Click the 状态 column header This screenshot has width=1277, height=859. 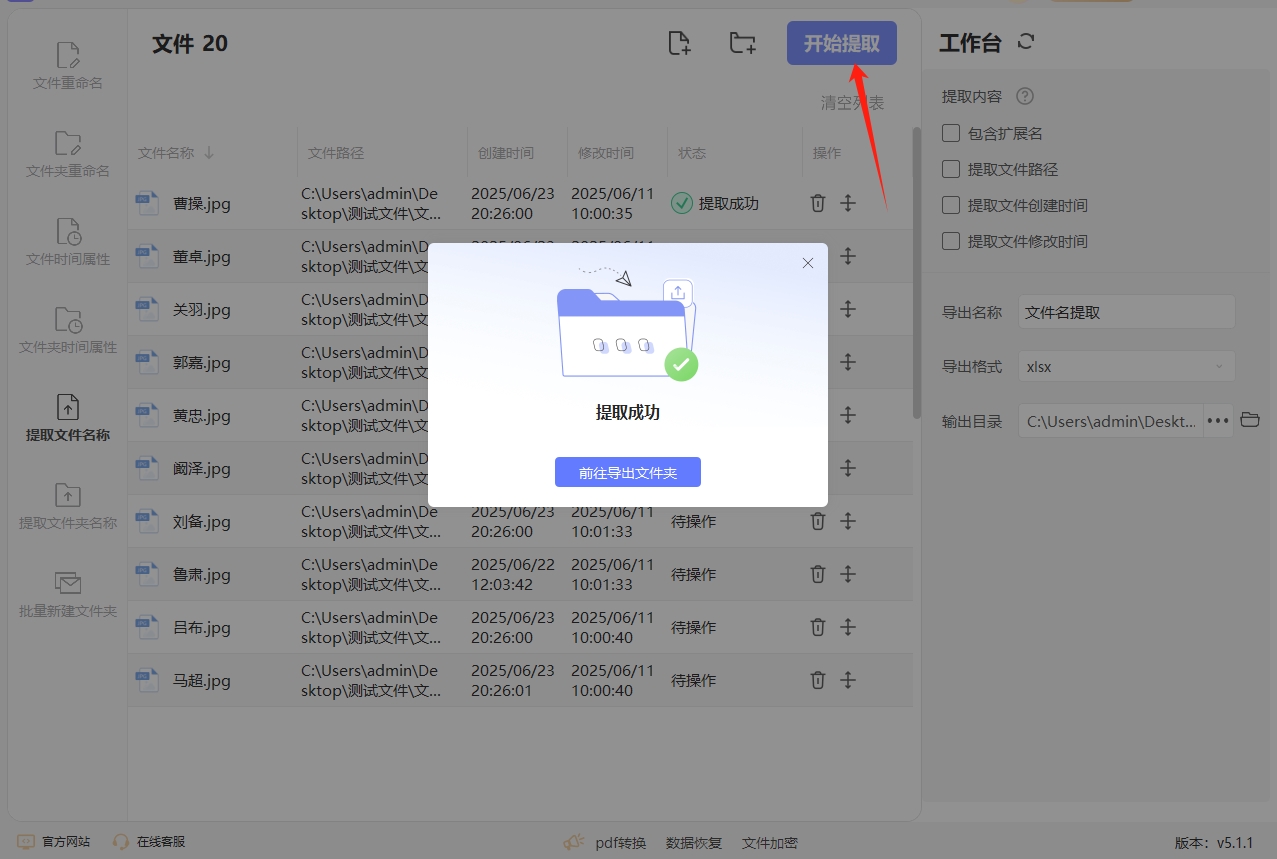(692, 153)
